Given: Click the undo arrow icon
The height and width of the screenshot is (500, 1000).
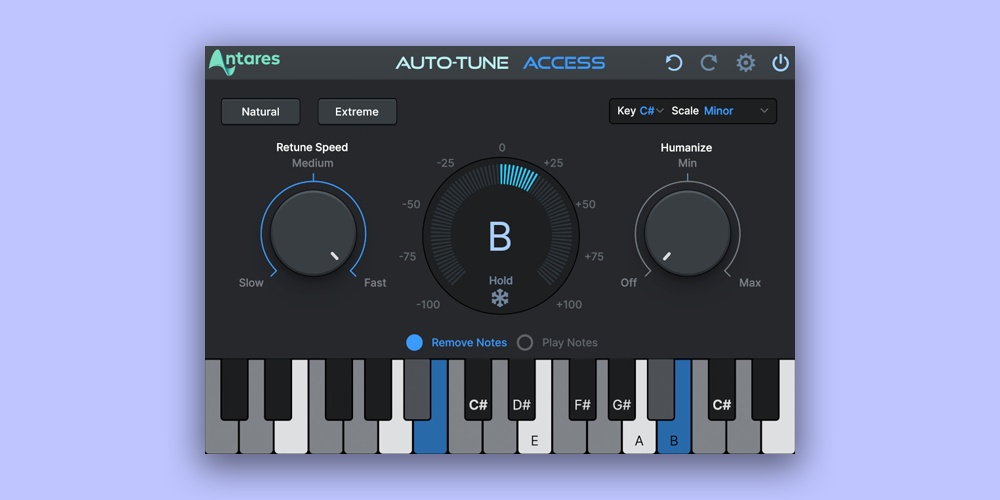Looking at the screenshot, I should tap(673, 62).
